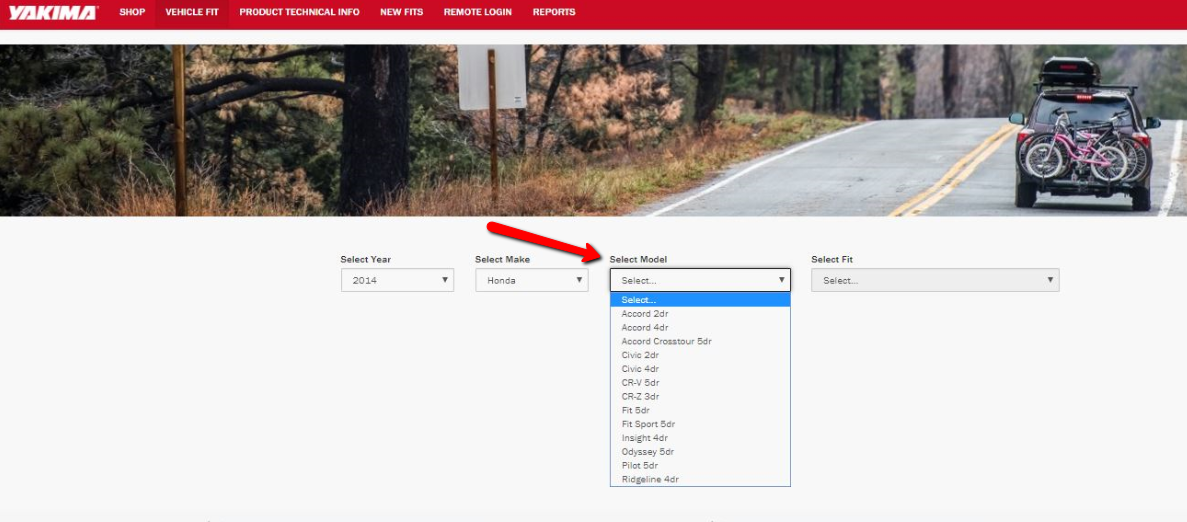Select Odyssey 5dr model
The image size is (1187, 522).
(700, 452)
